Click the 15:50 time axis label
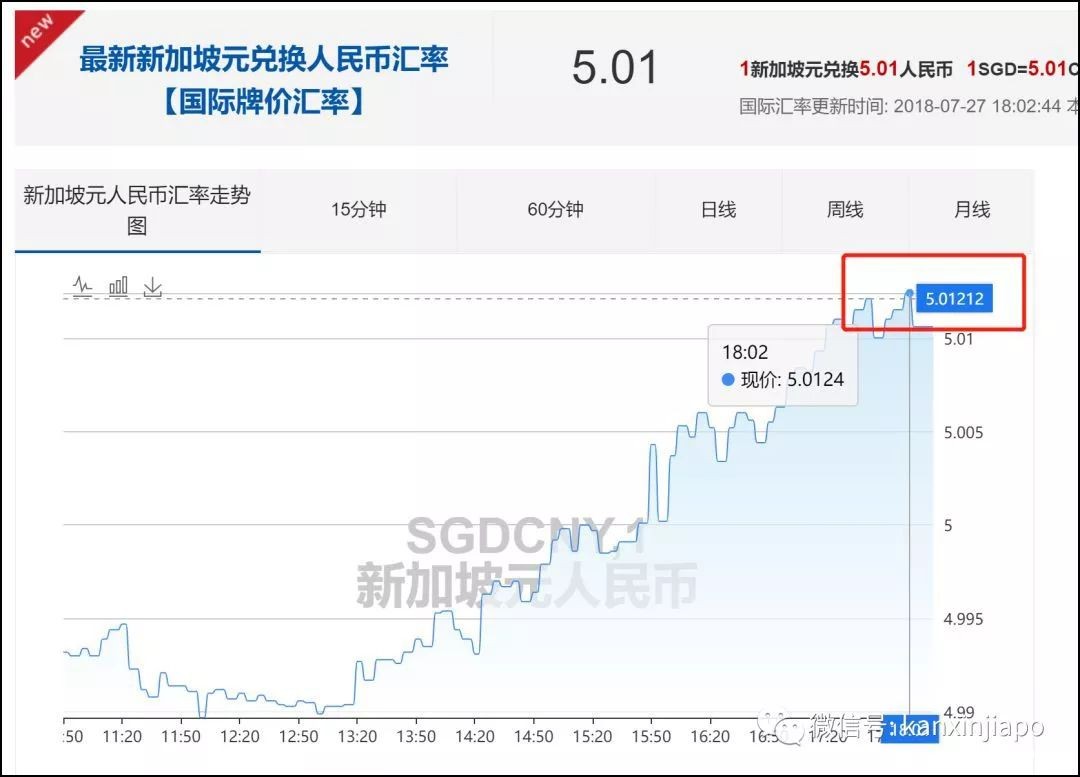 650,736
